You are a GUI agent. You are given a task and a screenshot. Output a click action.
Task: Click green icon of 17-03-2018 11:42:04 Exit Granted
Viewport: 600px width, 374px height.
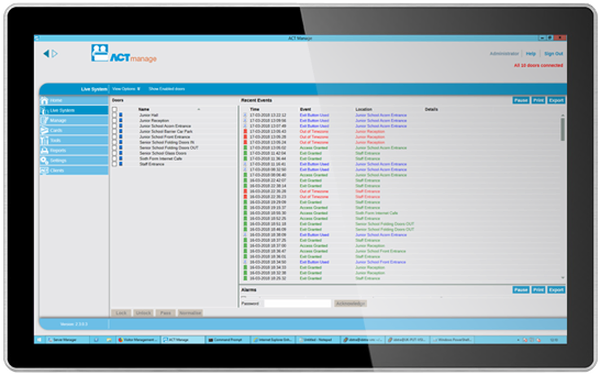245,153
